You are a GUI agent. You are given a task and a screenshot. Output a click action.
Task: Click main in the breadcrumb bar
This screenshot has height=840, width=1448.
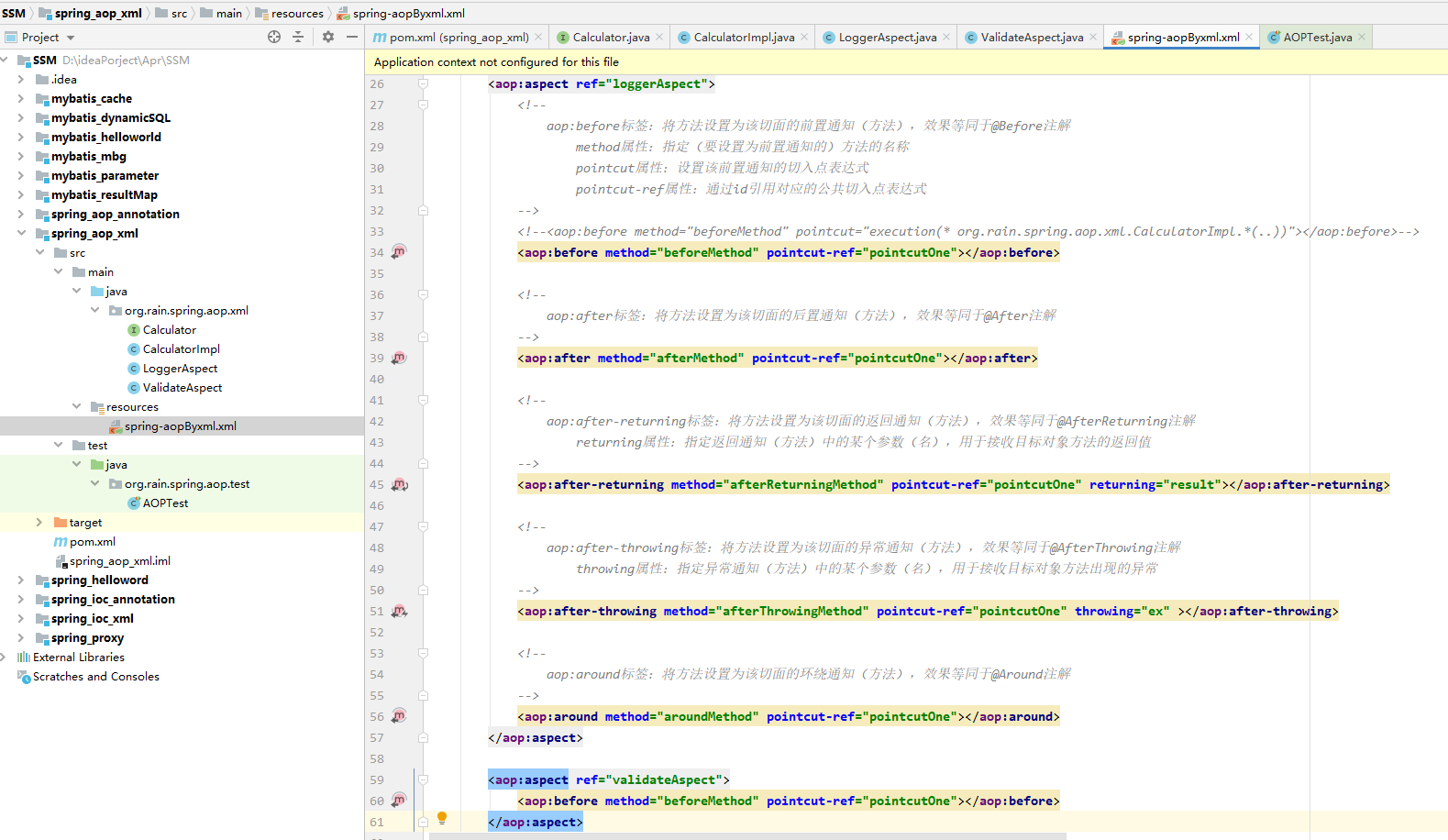(221, 13)
